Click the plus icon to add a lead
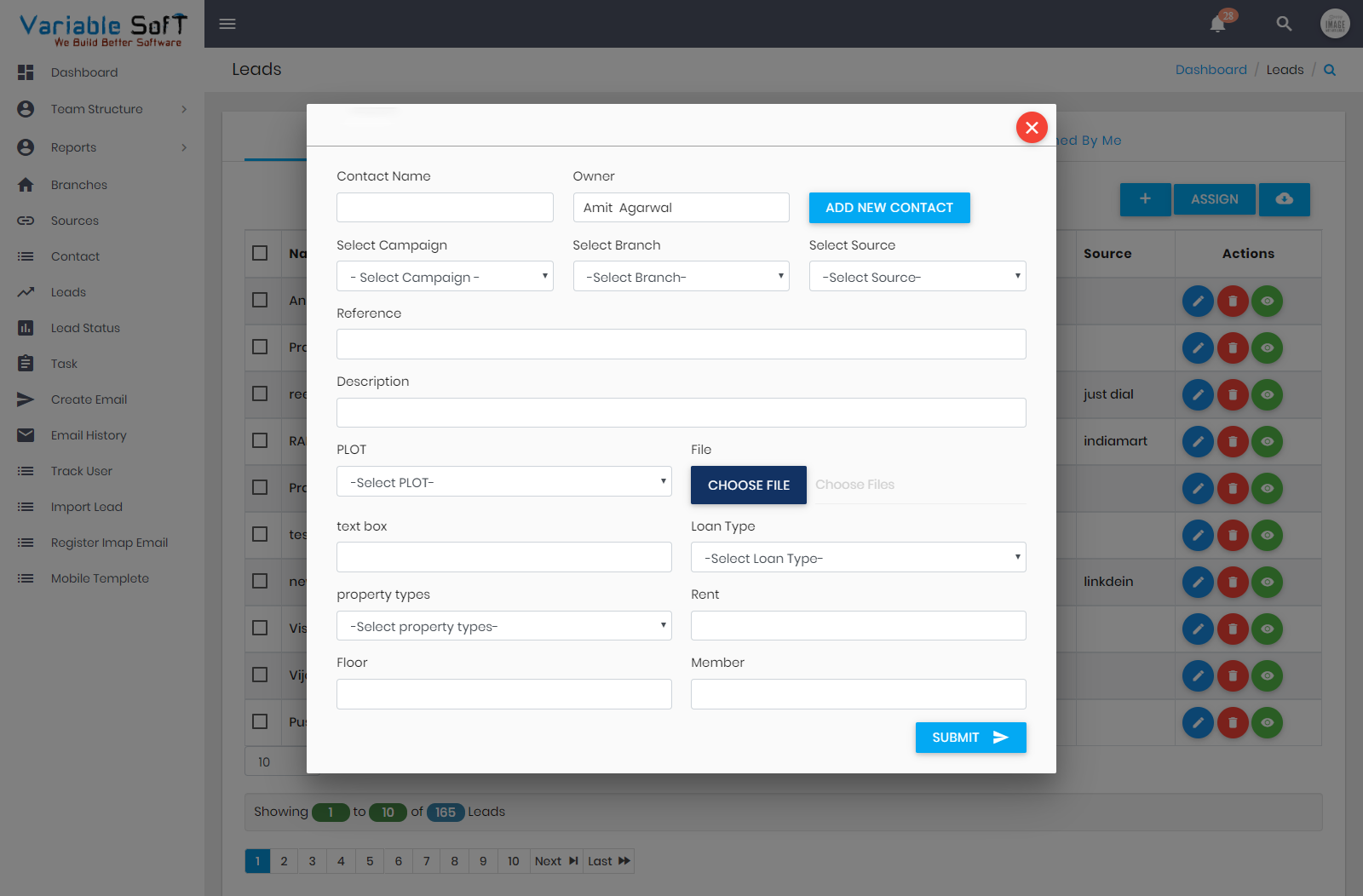 click(1145, 199)
